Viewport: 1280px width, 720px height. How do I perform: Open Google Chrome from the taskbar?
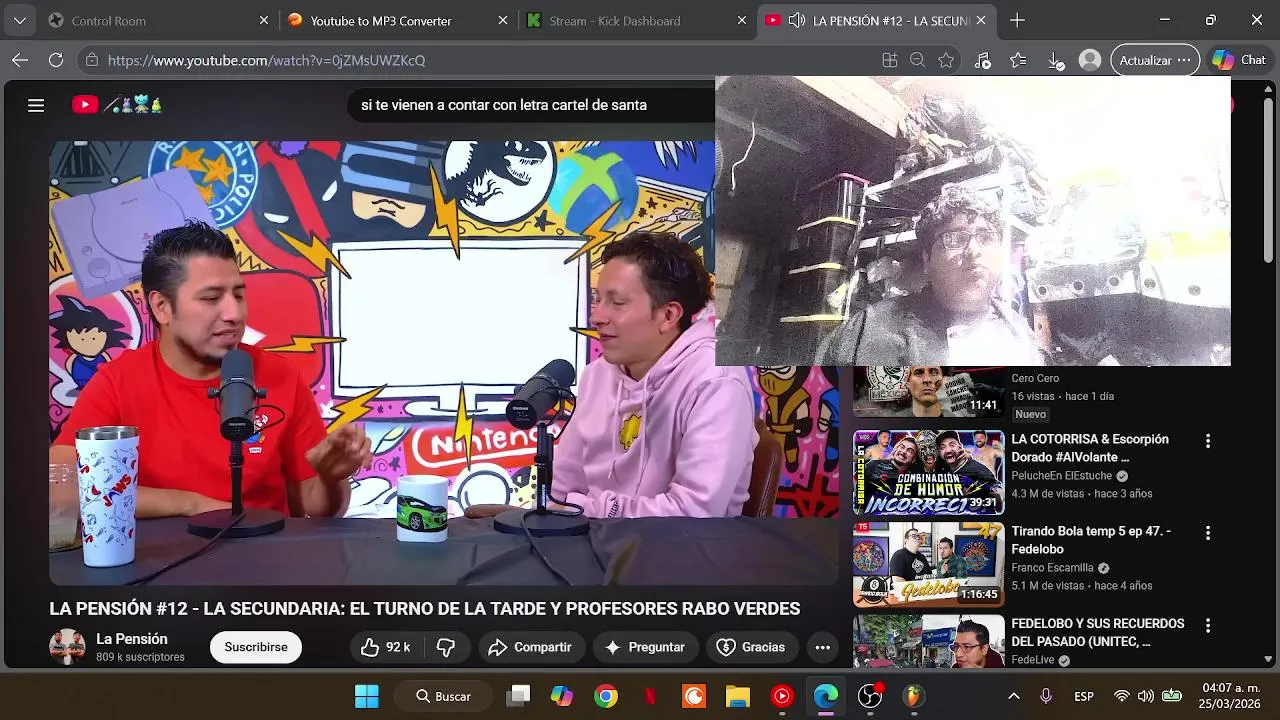(x=606, y=696)
